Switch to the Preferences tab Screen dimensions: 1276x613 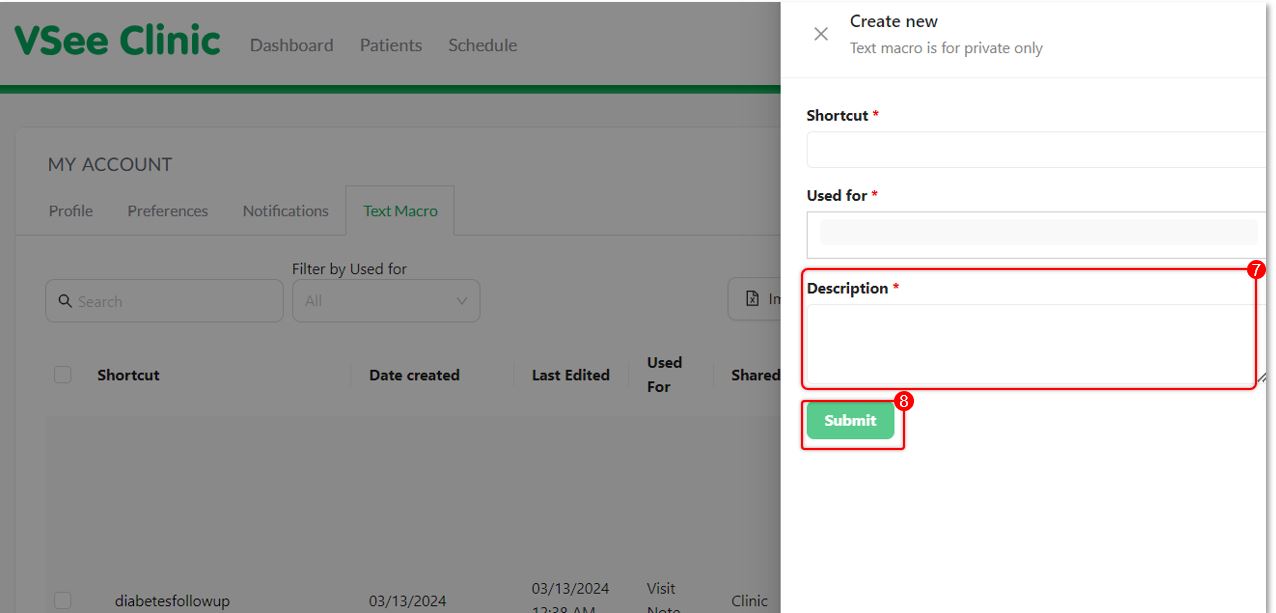168,211
